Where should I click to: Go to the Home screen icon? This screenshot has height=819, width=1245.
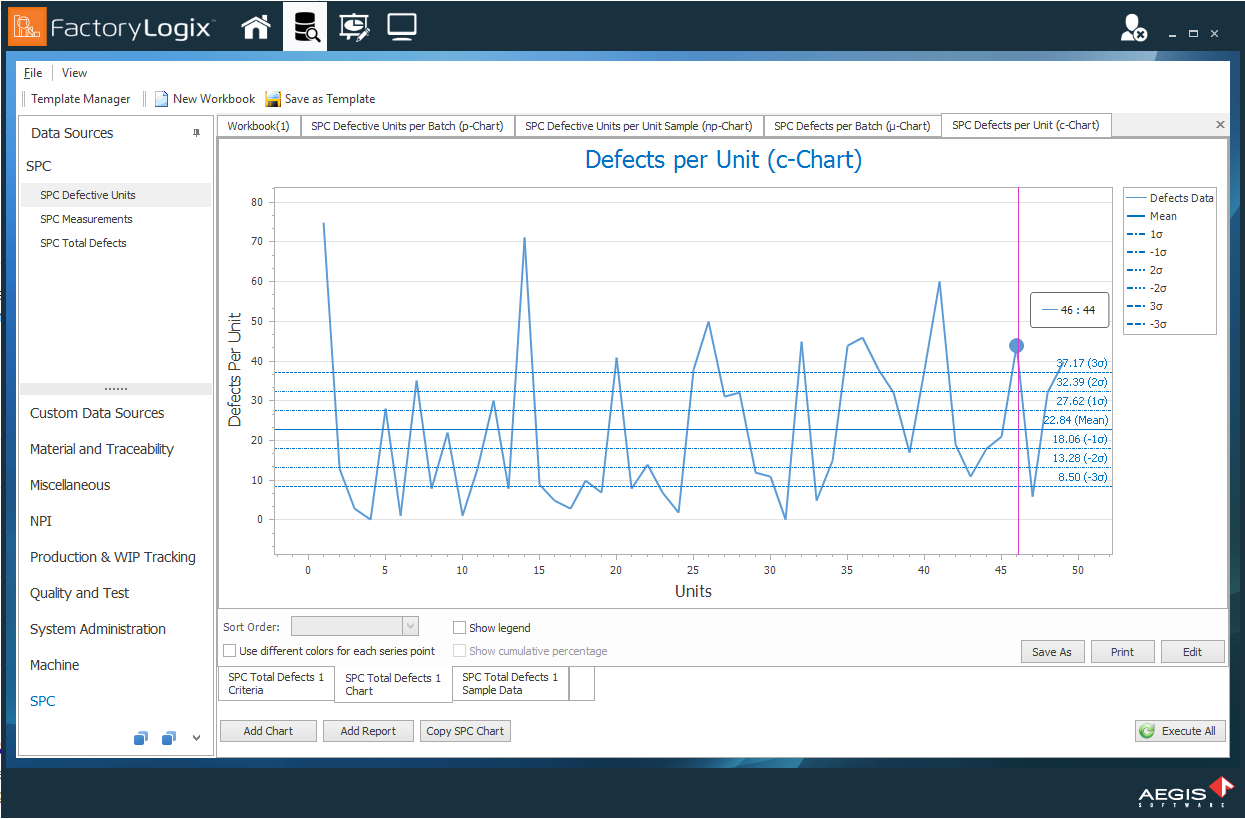click(x=256, y=27)
